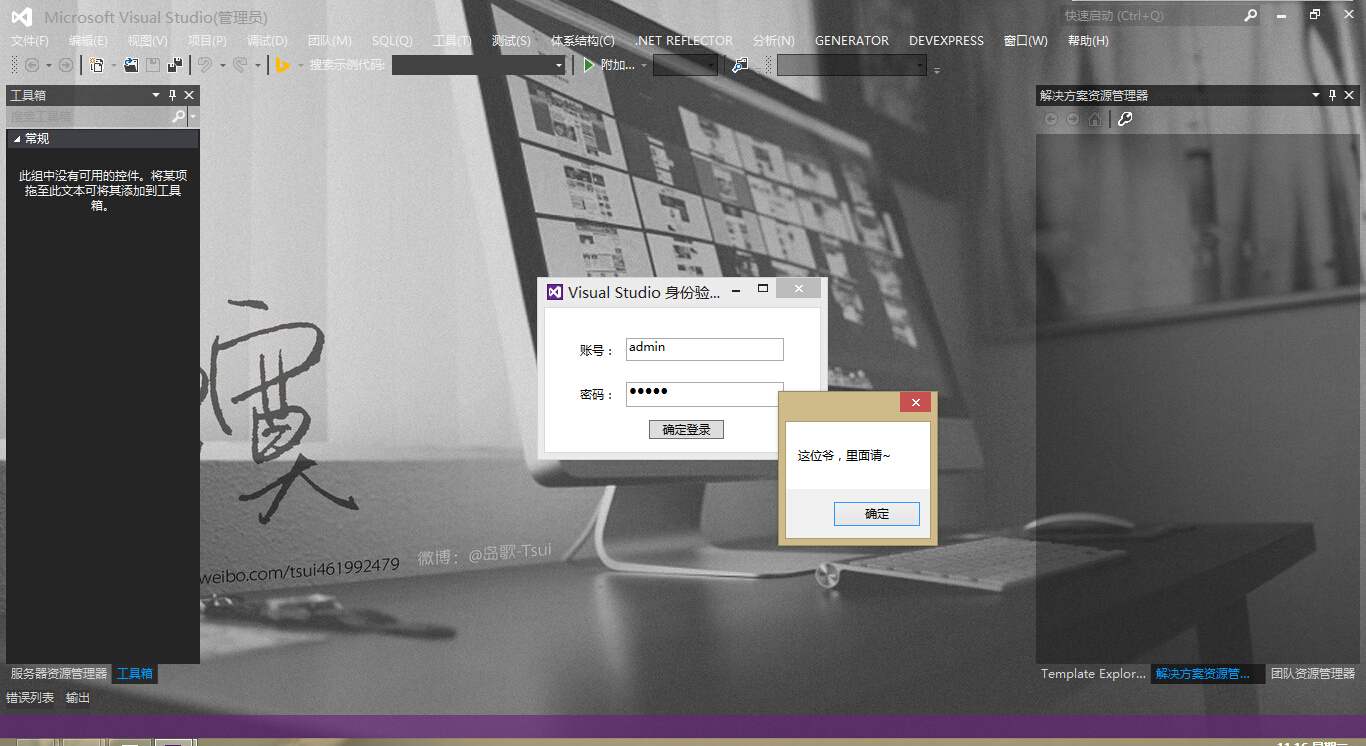
Task: Click 确定 button in the message box
Action: (877, 514)
